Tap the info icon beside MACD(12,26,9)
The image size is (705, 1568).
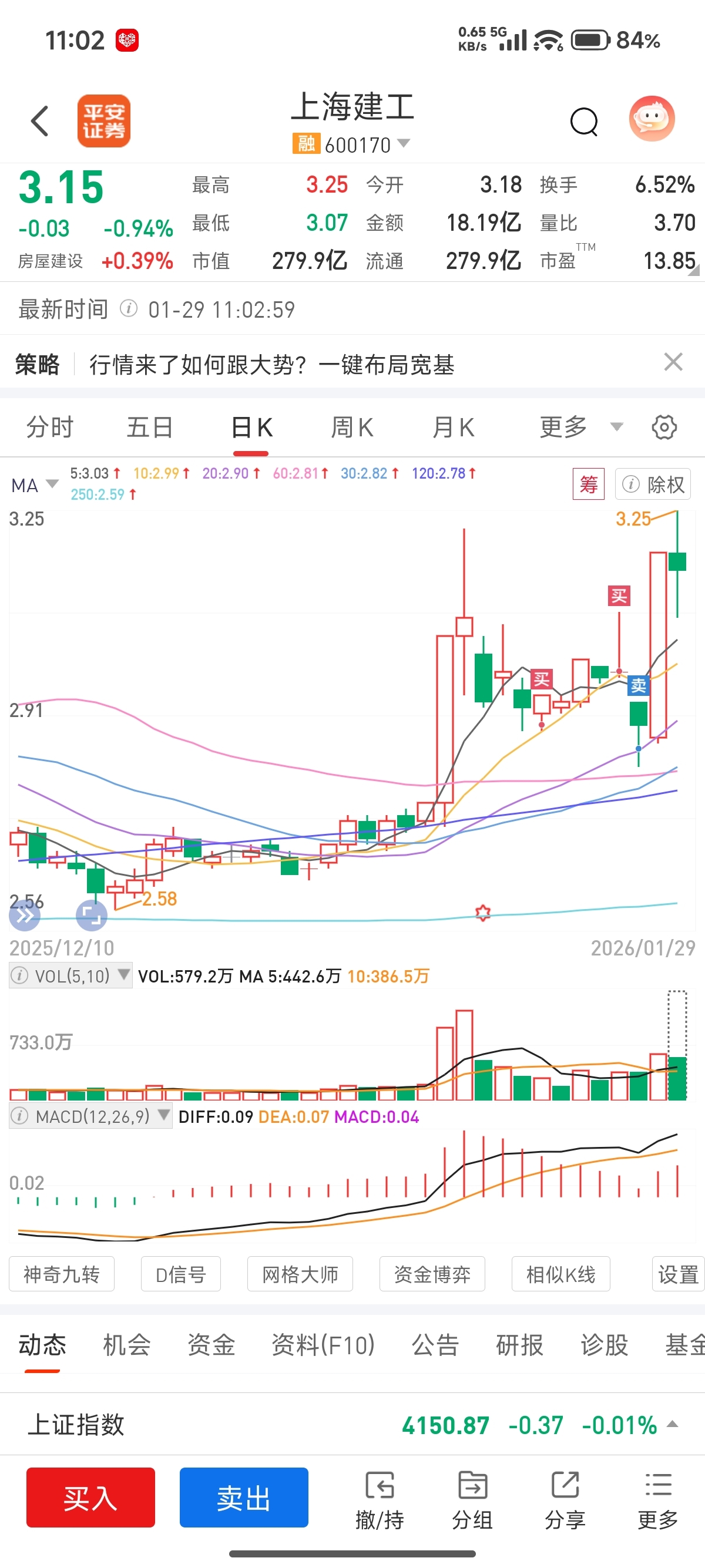tap(19, 1116)
